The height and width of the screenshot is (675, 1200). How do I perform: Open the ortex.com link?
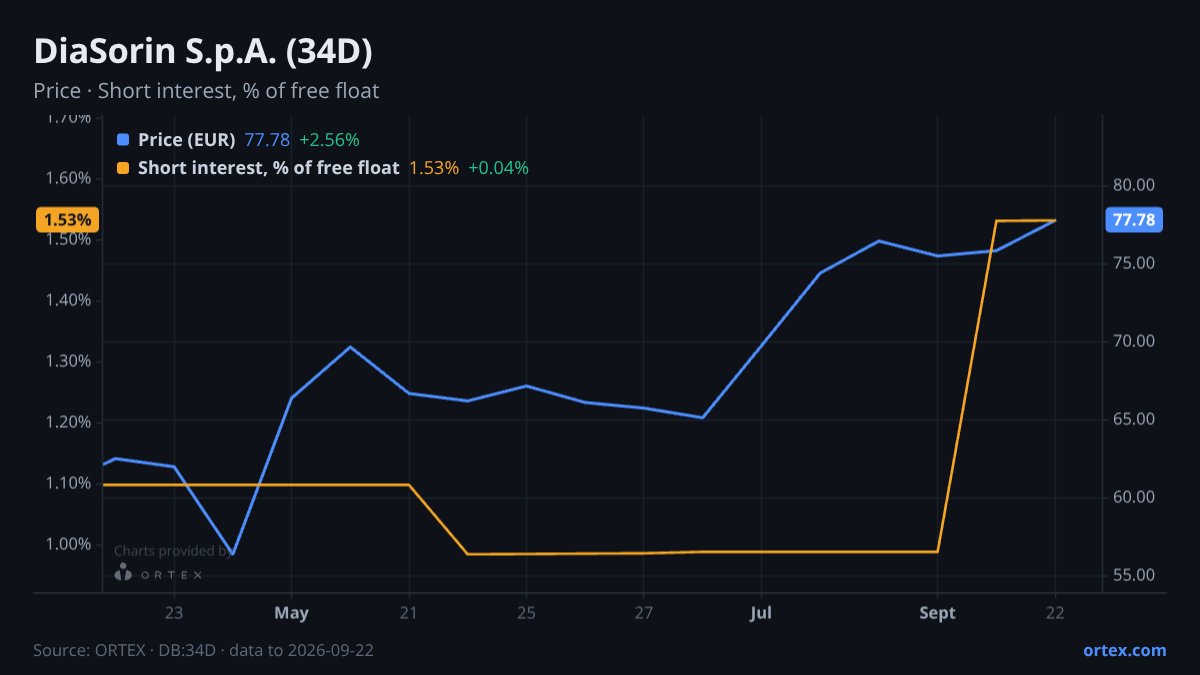pyautogui.click(x=1124, y=650)
